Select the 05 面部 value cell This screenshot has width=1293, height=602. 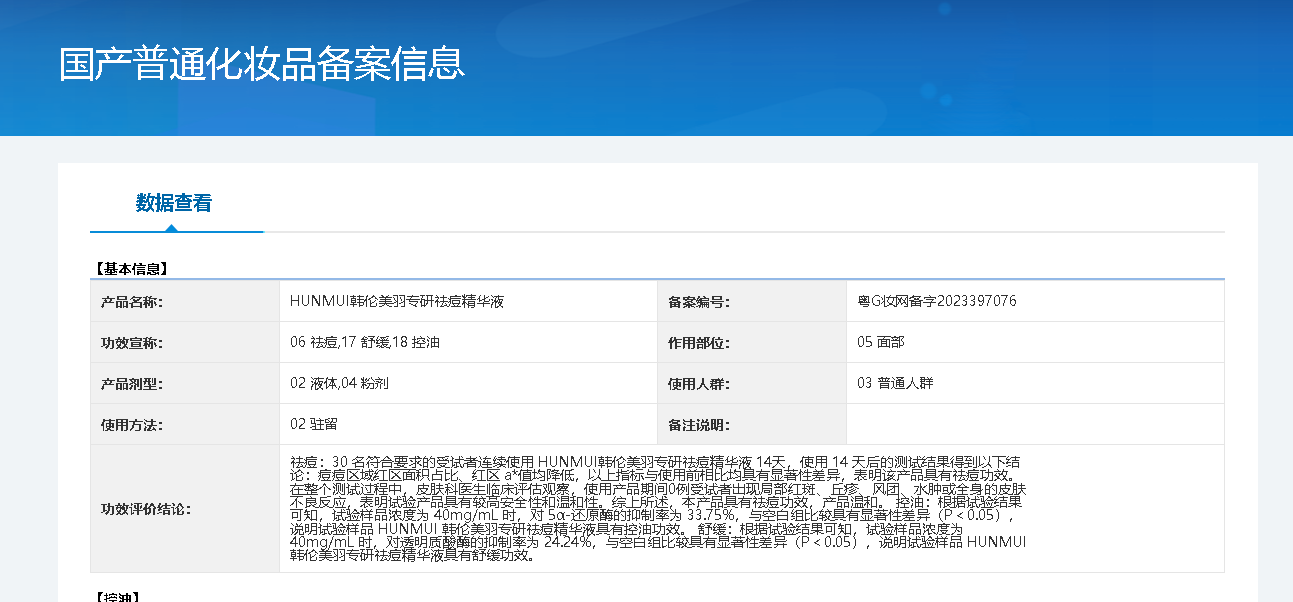point(881,342)
